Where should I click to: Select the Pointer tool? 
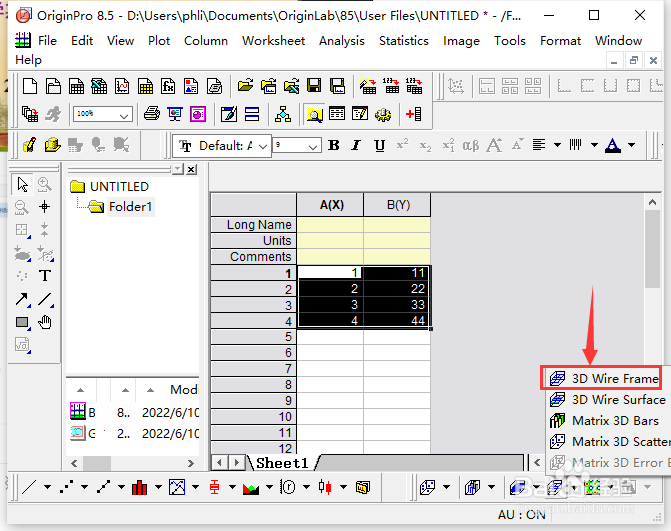coord(22,184)
